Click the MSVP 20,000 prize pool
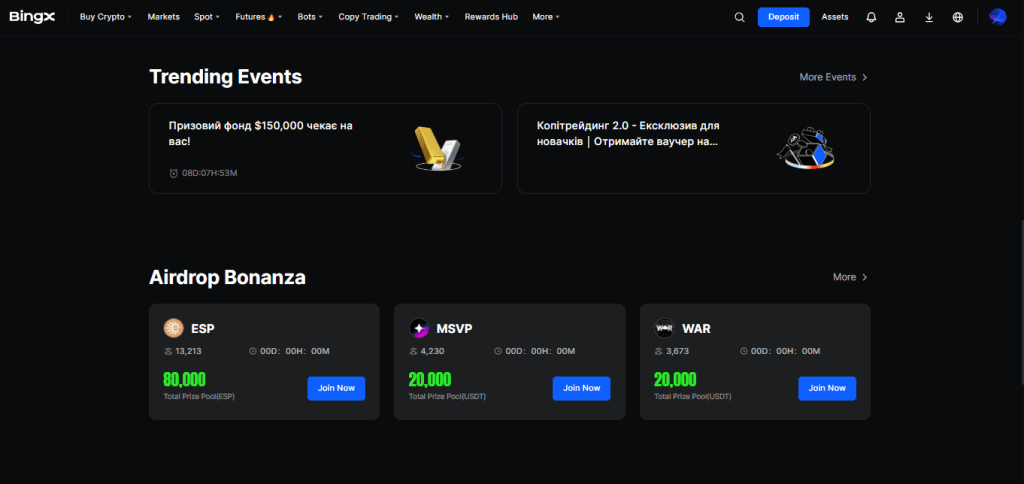Screen dimensions: 1024x484 click(430, 379)
